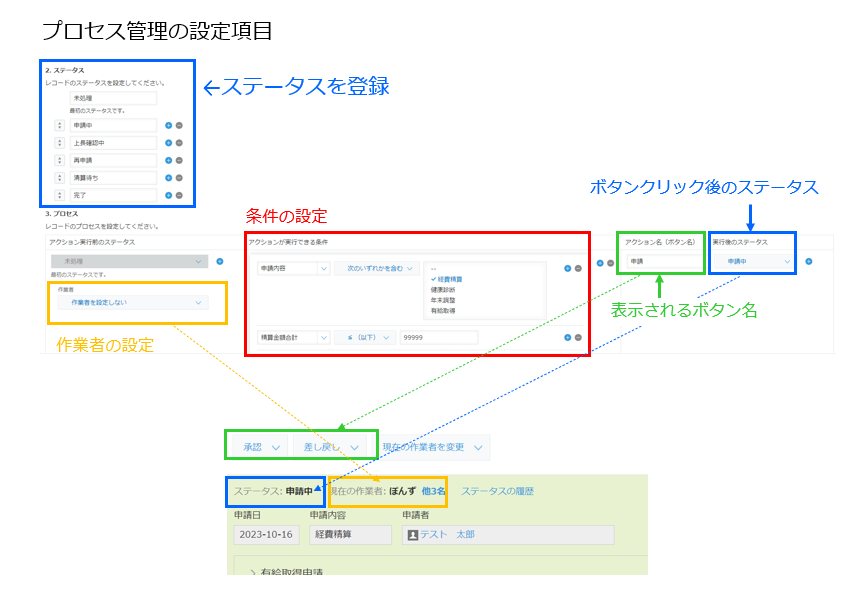Uncheck the 経費精算 option in the condition list
The width and height of the screenshot is (856, 589).
click(449, 279)
